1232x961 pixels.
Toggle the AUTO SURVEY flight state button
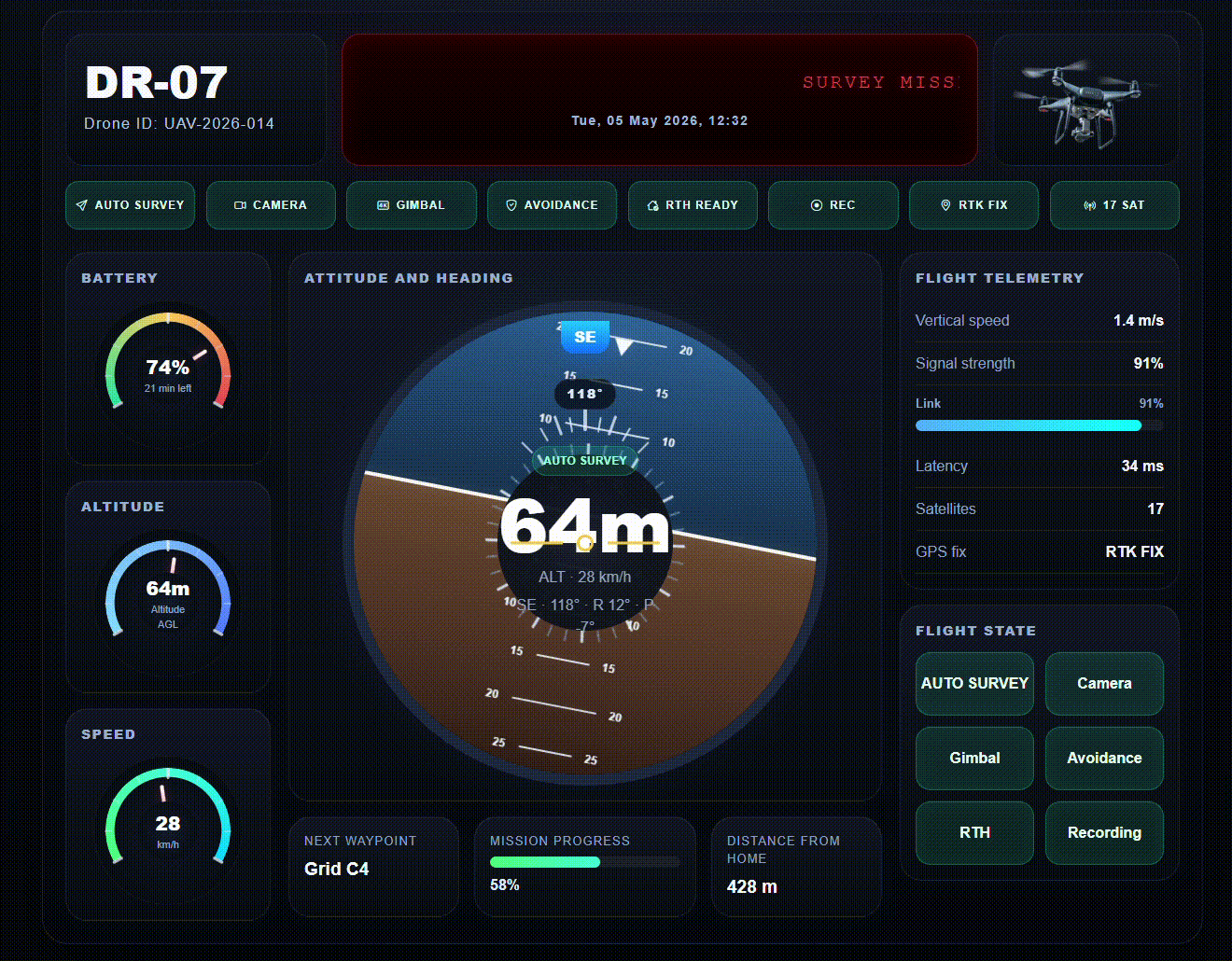[x=974, y=684]
